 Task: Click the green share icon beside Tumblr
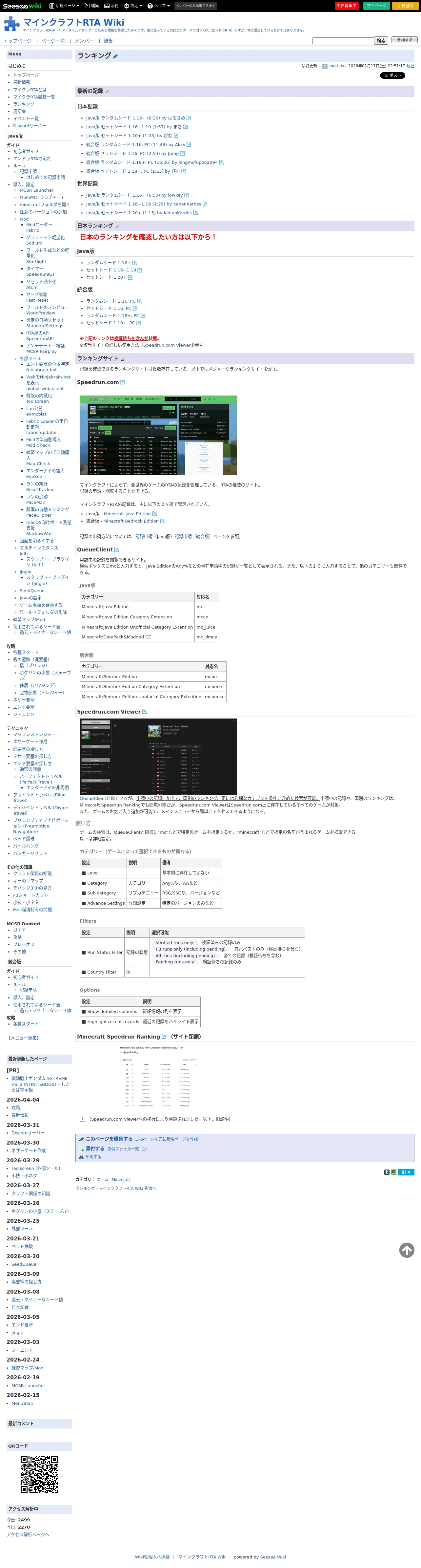[394, 1172]
